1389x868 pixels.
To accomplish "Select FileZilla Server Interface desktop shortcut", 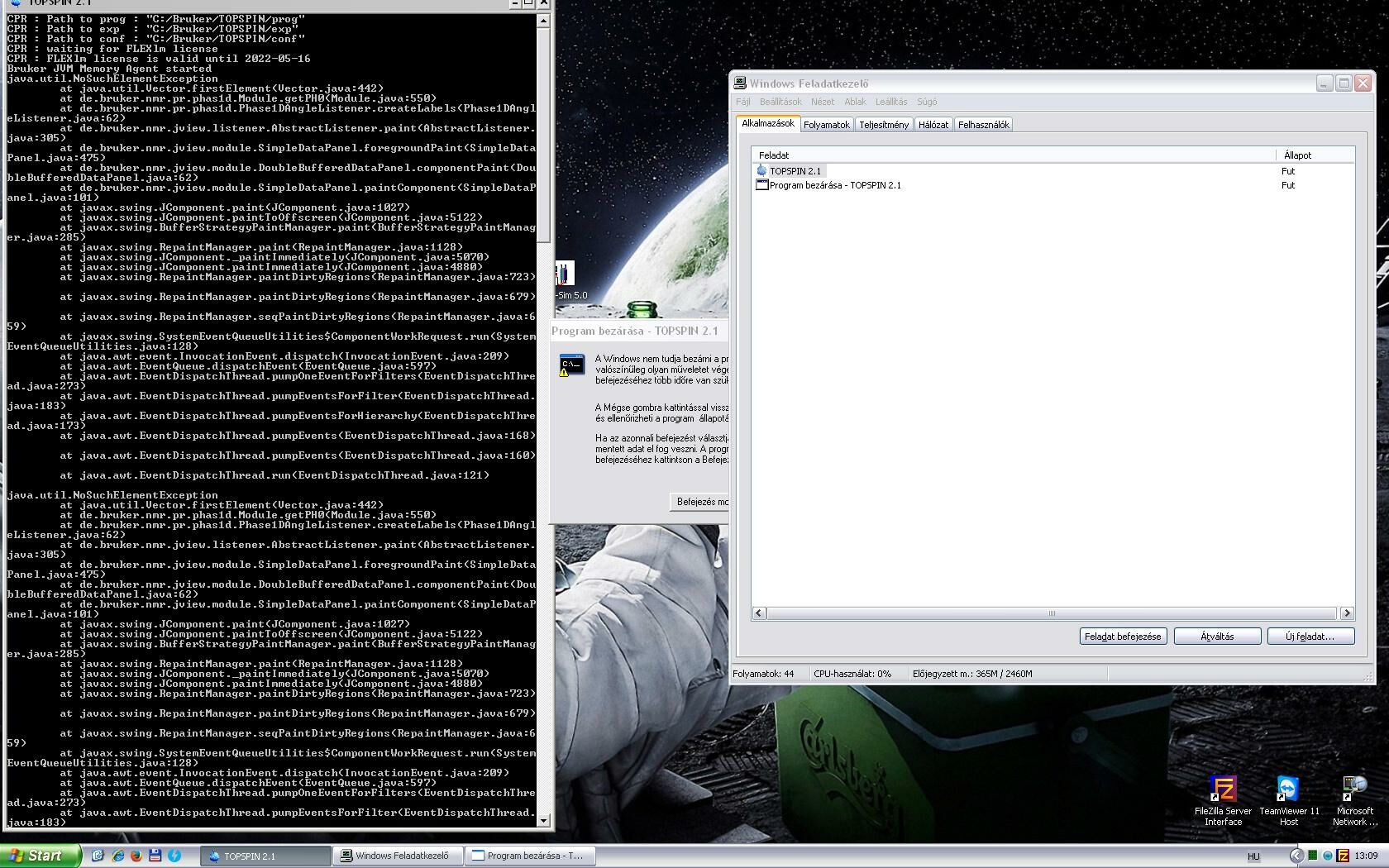I will tap(1223, 801).
